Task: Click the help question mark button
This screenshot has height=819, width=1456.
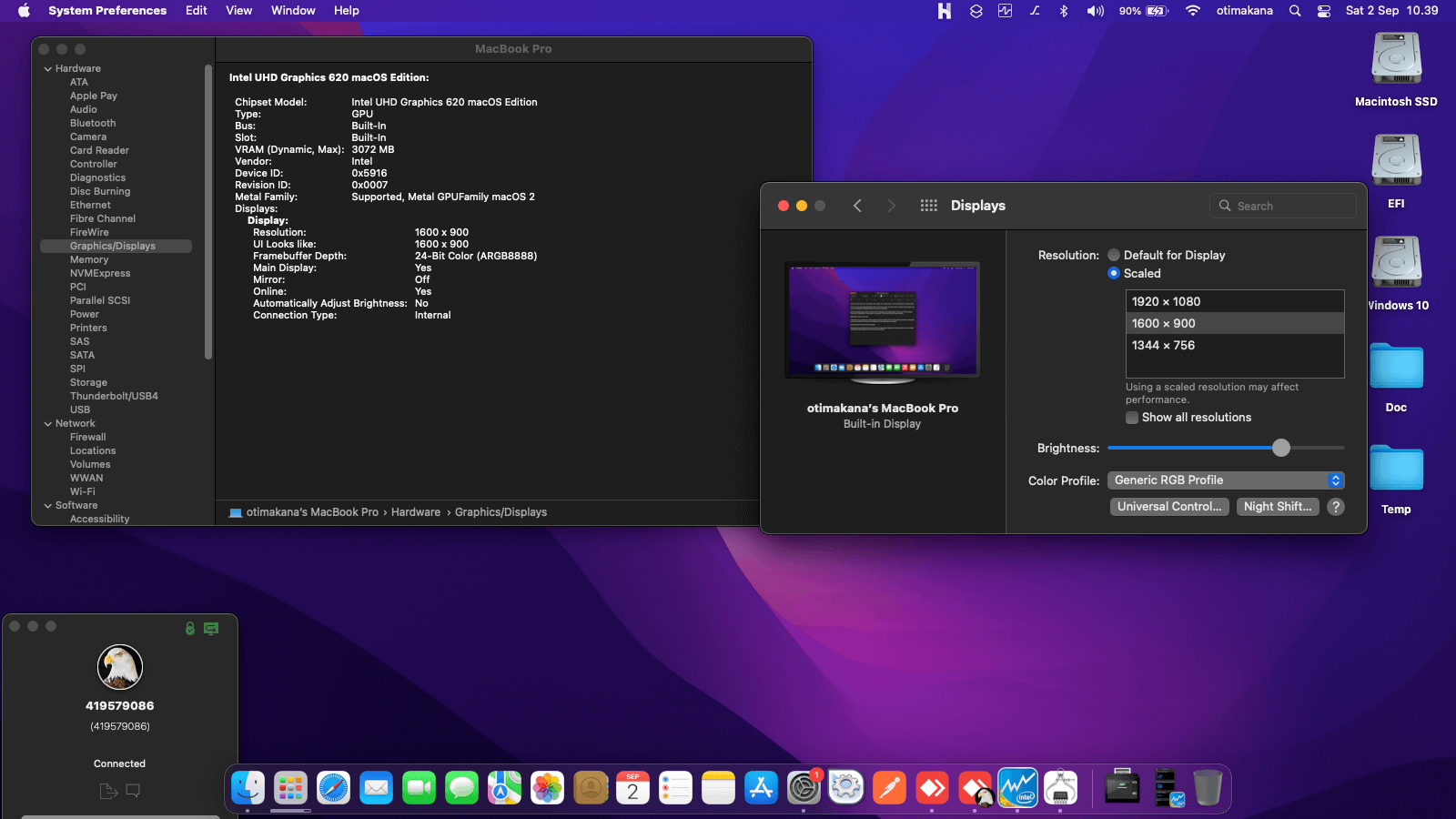Action: pos(1336,507)
